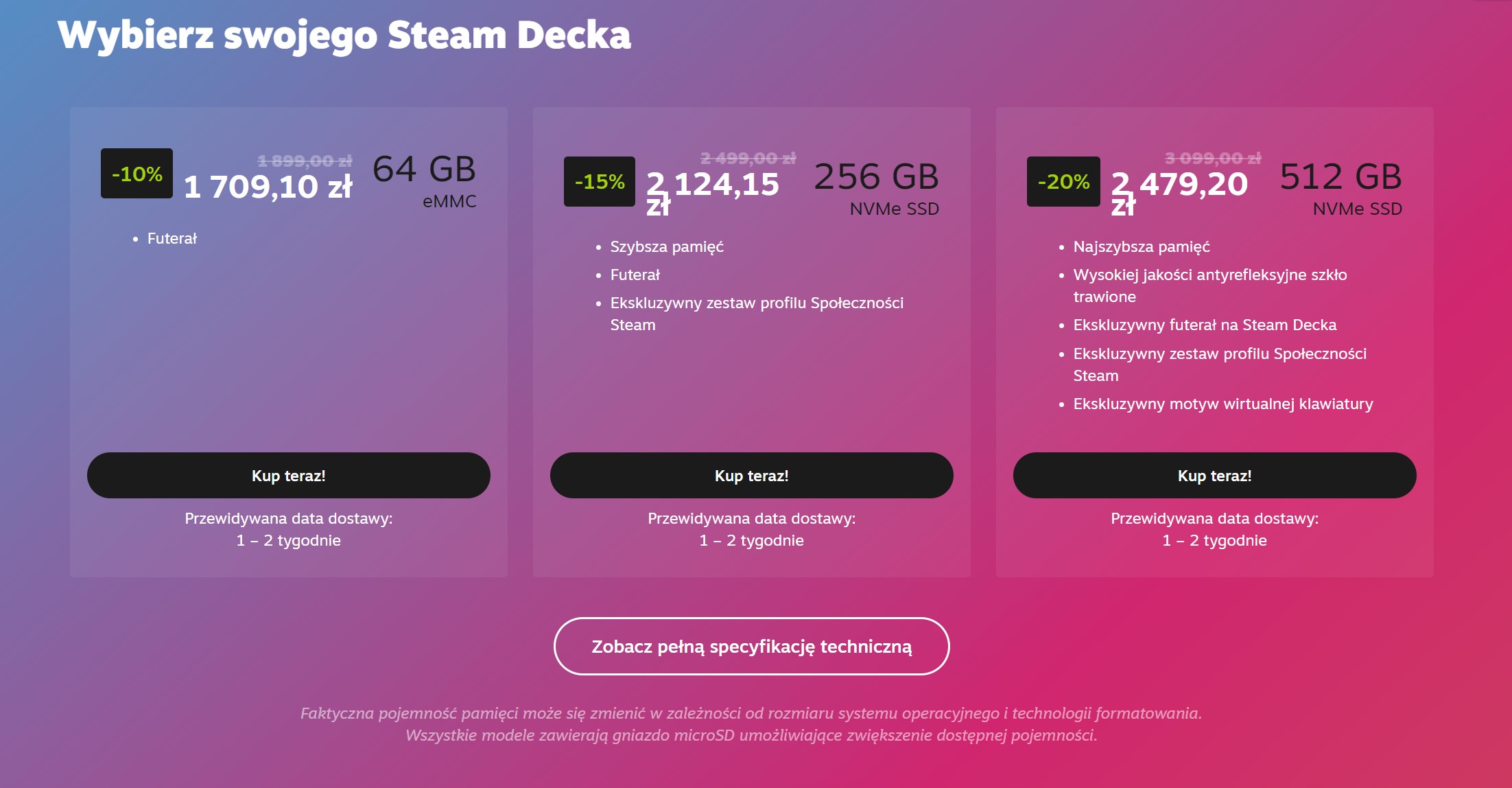Screen dimensions: 1512x788
Task: Click the -20% discount badge
Action: 1063,182
